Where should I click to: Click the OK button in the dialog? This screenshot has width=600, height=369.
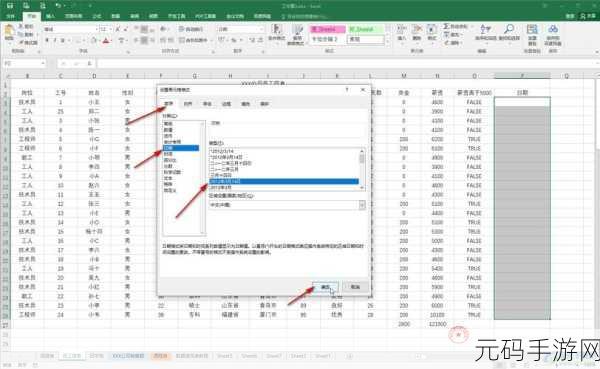pyautogui.click(x=325, y=287)
